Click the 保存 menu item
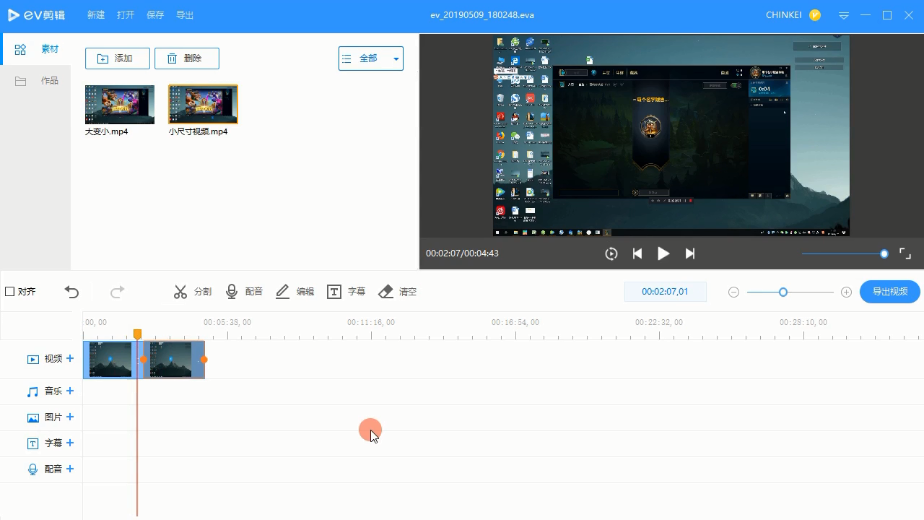Screen dimensions: 924x520 tap(155, 15)
